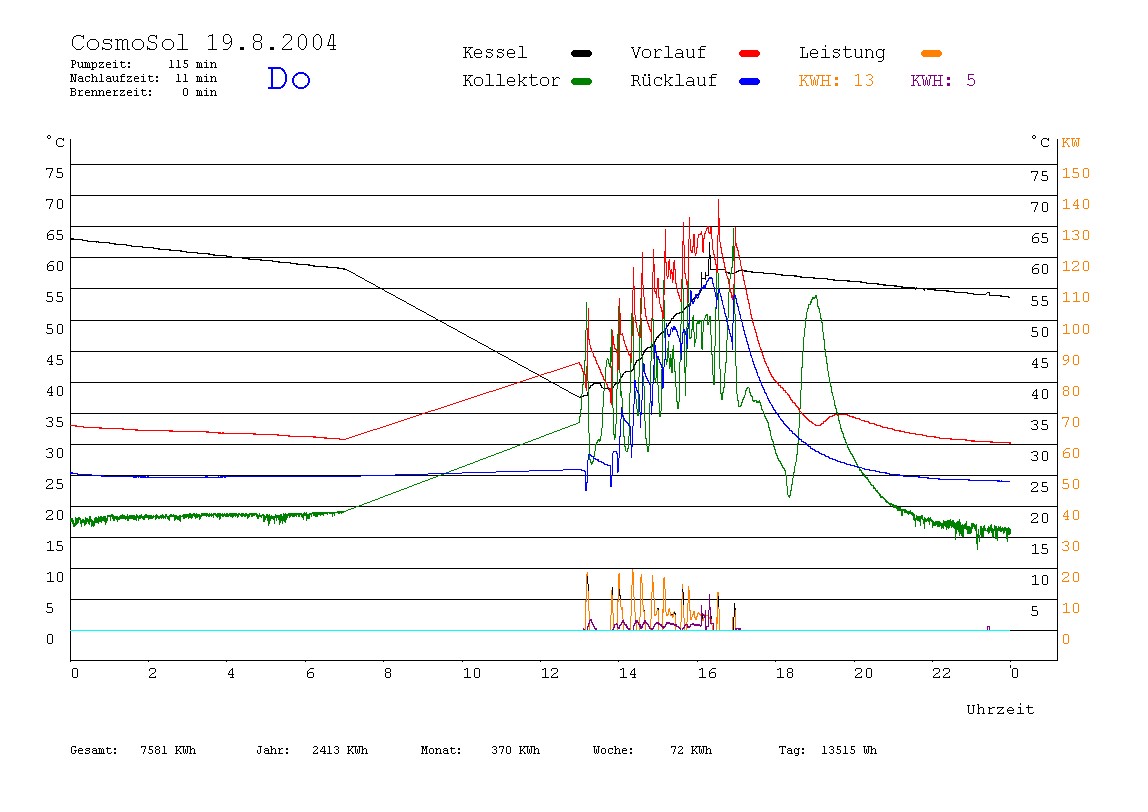1148x812 pixels.
Task: Click hour 22 on the time axis
Action: click(941, 673)
